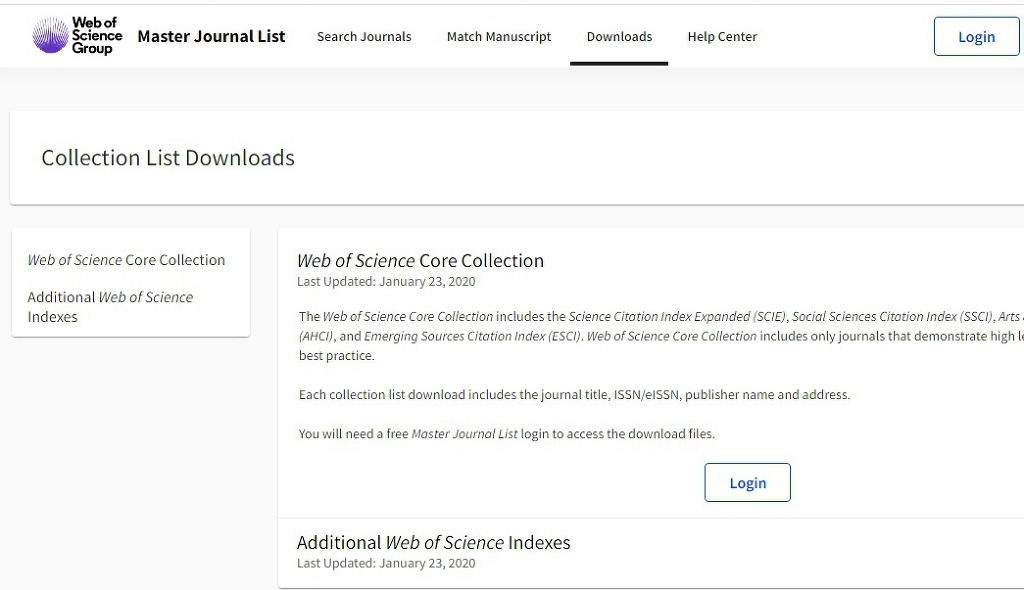Viewport: 1024px width, 590px height.
Task: Click the Collection List Downloads page heading
Action: pos(168,158)
